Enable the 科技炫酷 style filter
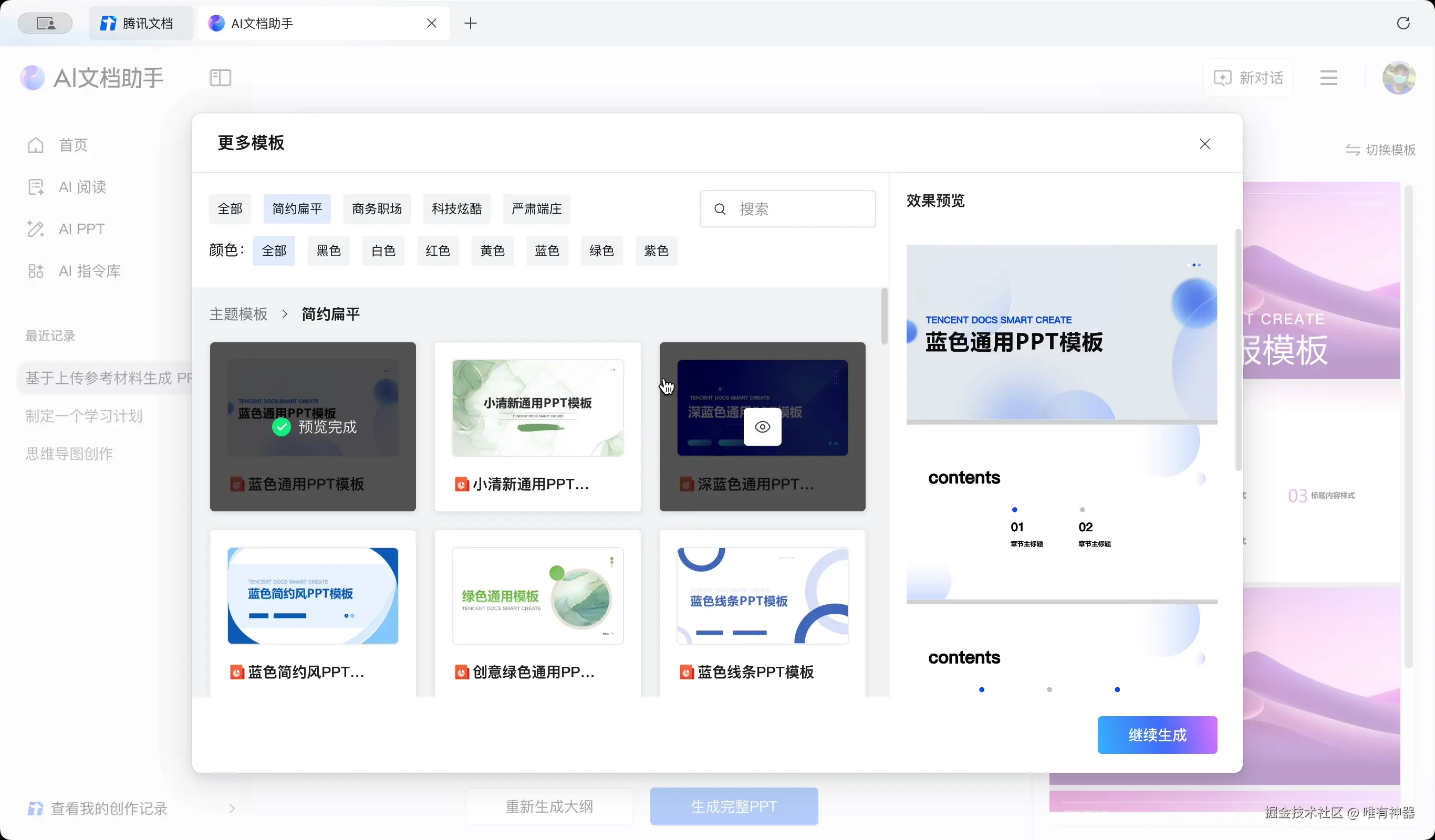 pyautogui.click(x=455, y=209)
